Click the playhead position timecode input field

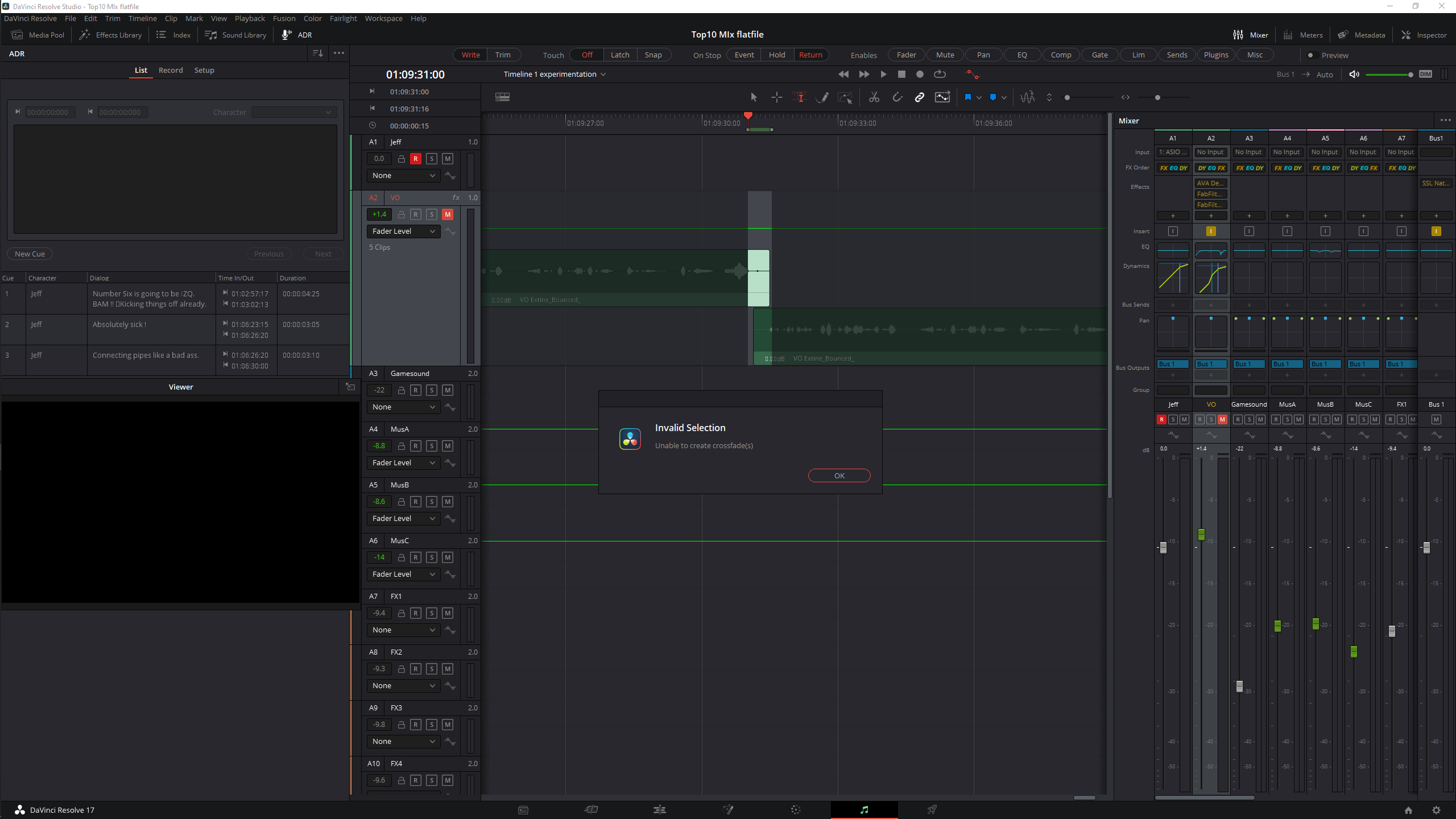(x=414, y=74)
